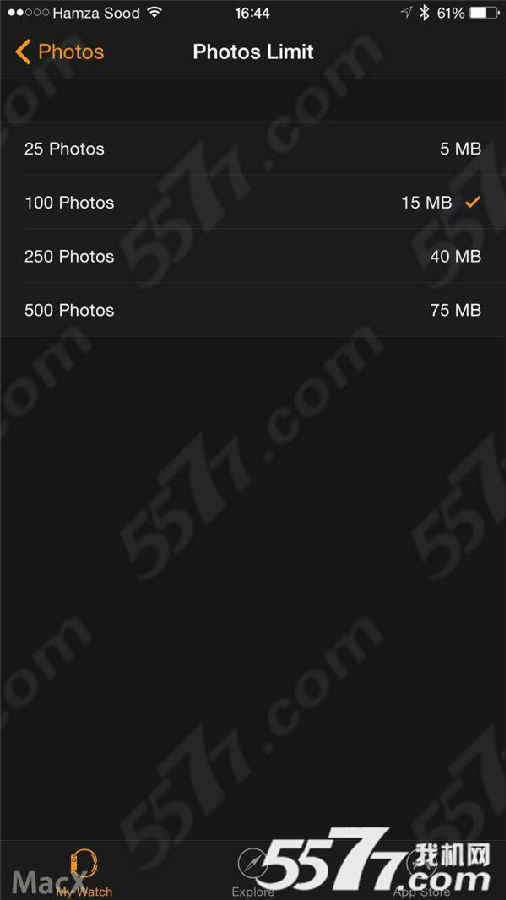The height and width of the screenshot is (900, 506).
Task: Select the 25 Photos option
Action: tap(253, 149)
